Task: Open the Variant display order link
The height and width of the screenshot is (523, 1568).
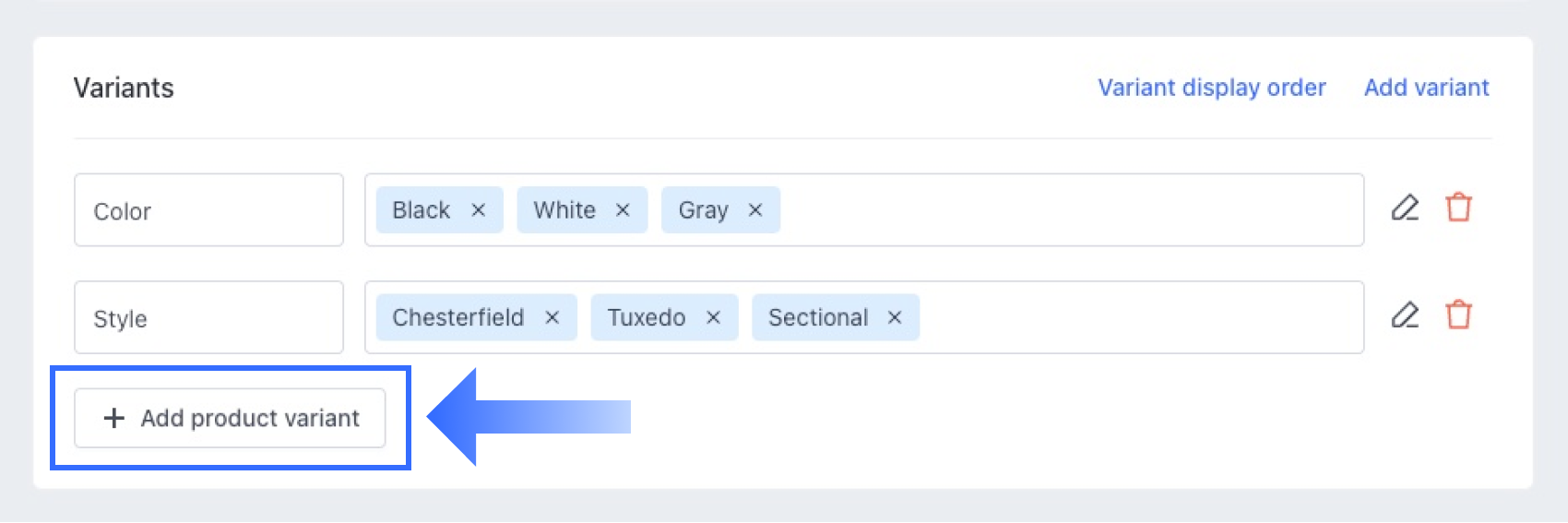Action: point(1211,88)
